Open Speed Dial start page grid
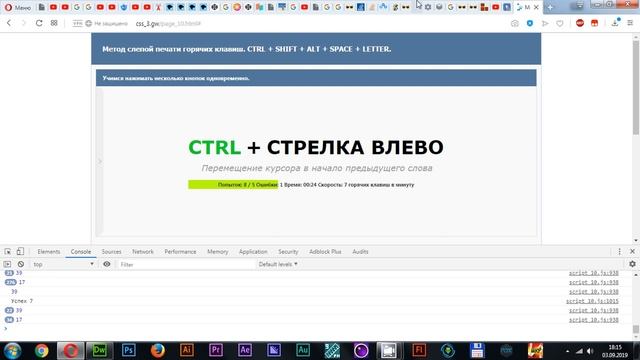 click(x=54, y=23)
